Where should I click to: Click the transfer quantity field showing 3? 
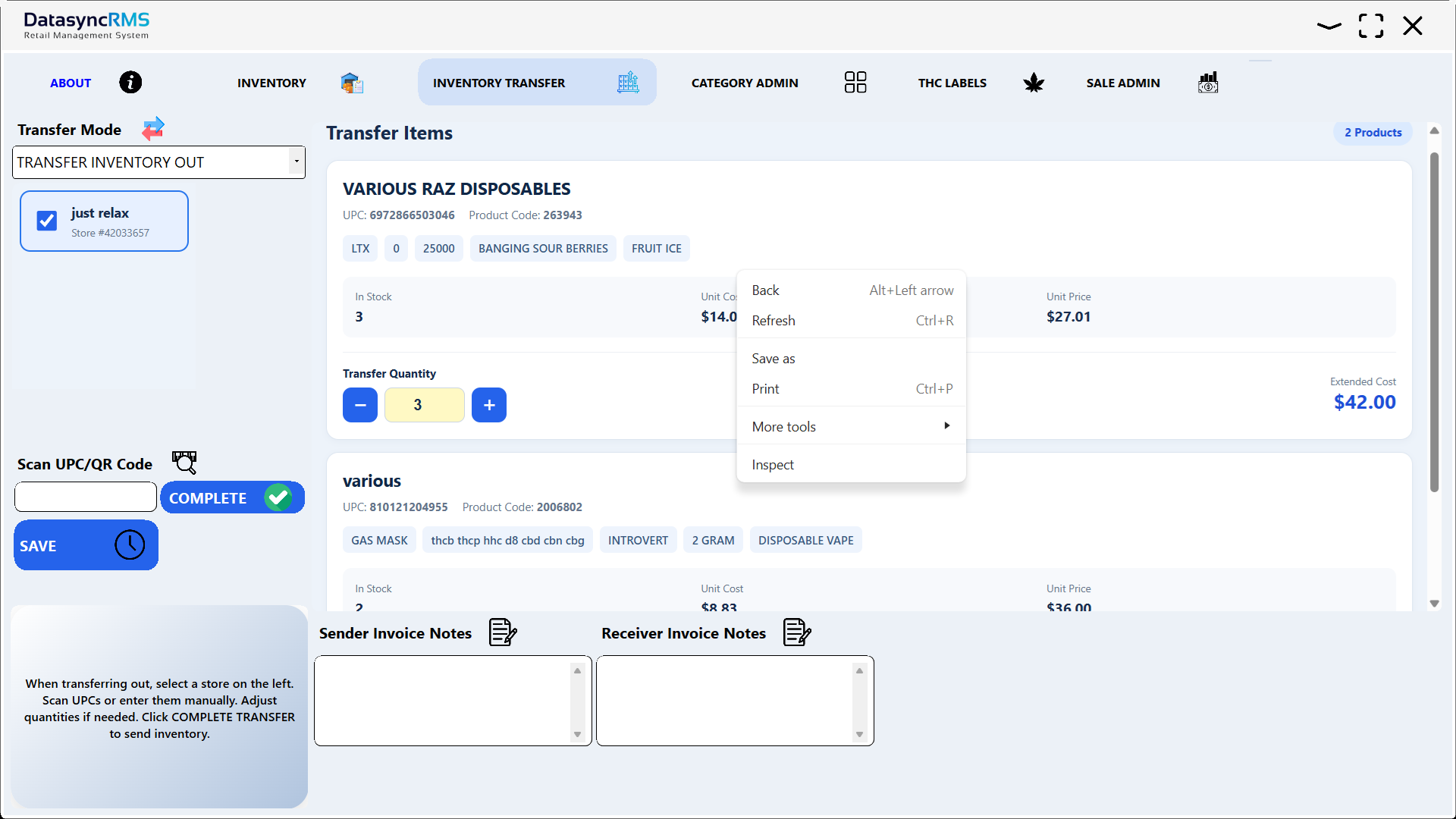(x=425, y=405)
